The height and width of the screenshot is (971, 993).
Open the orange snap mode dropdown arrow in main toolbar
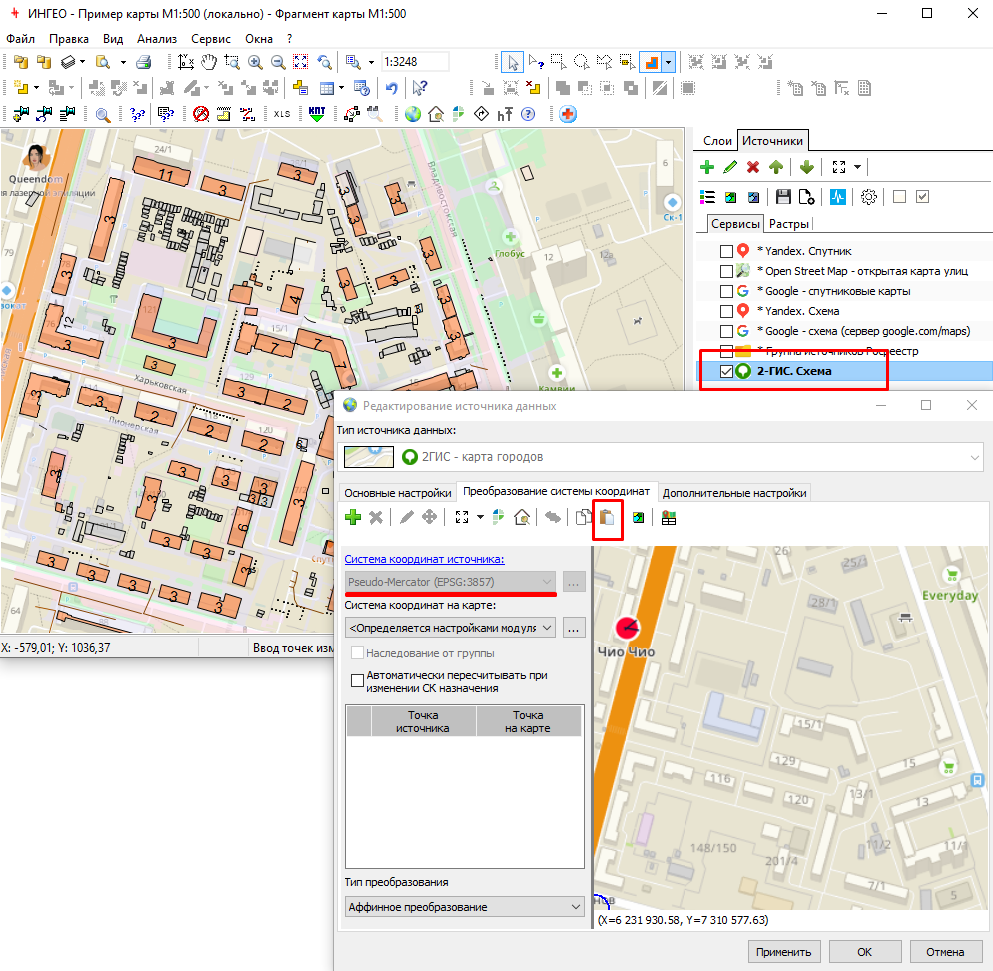(x=669, y=62)
